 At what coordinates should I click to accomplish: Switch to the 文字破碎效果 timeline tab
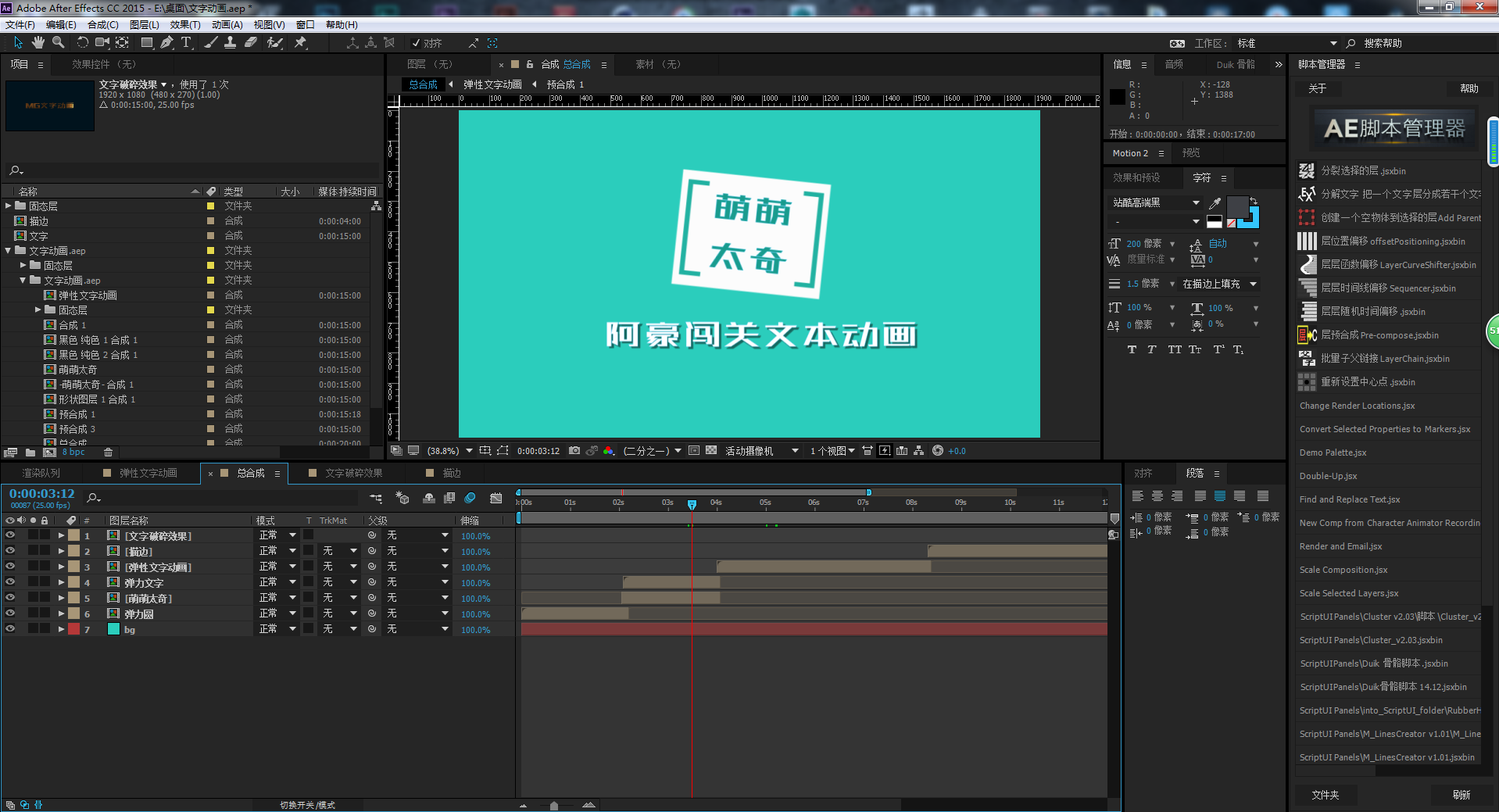353,473
